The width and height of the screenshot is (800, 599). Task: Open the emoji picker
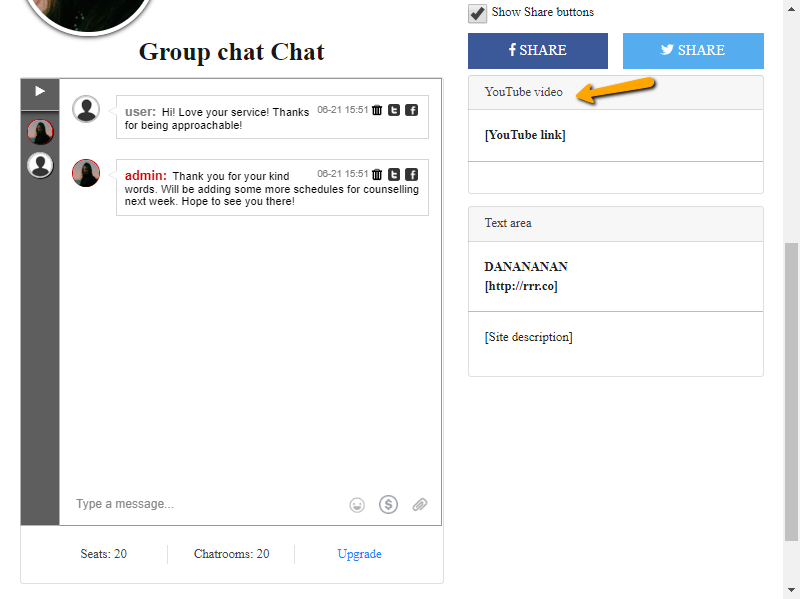pyautogui.click(x=357, y=505)
